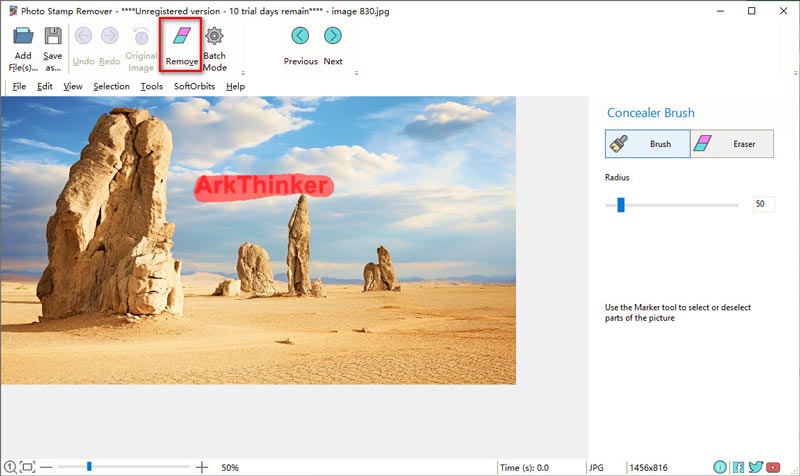800x476 pixels.
Task: Click the actual size zoom icon
Action: [x=10, y=467]
